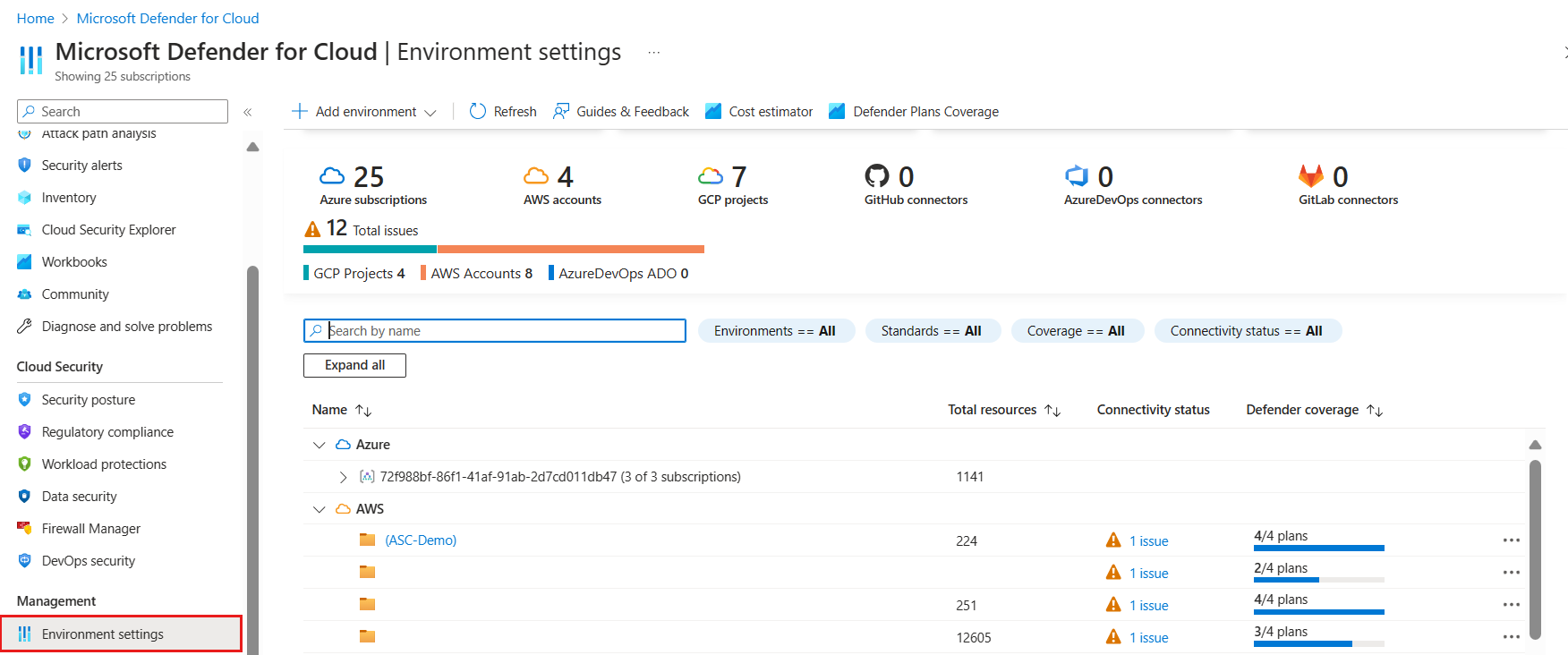Viewport: 1568px width, 655px height.
Task: Open the (ASC-Demo) AWS account link
Action: [421, 540]
